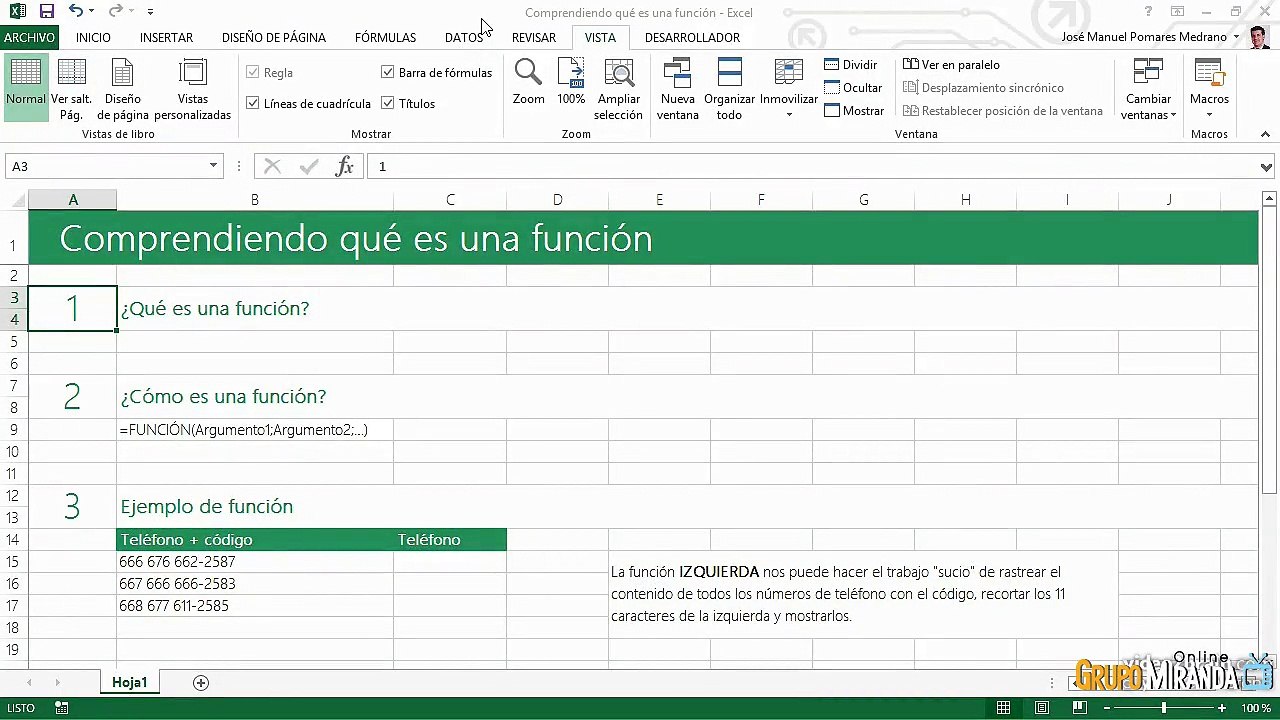This screenshot has width=1280, height=720.
Task: Switch to Page Layout view in status bar
Action: click(1042, 708)
